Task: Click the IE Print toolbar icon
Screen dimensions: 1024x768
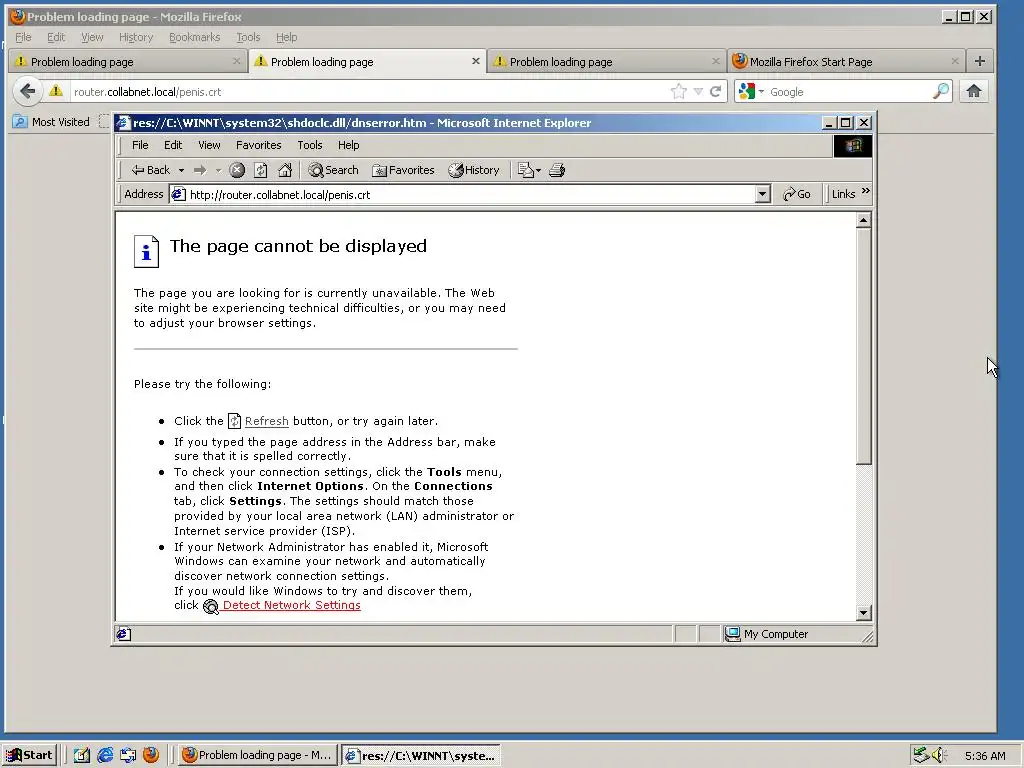Action: [x=556, y=170]
